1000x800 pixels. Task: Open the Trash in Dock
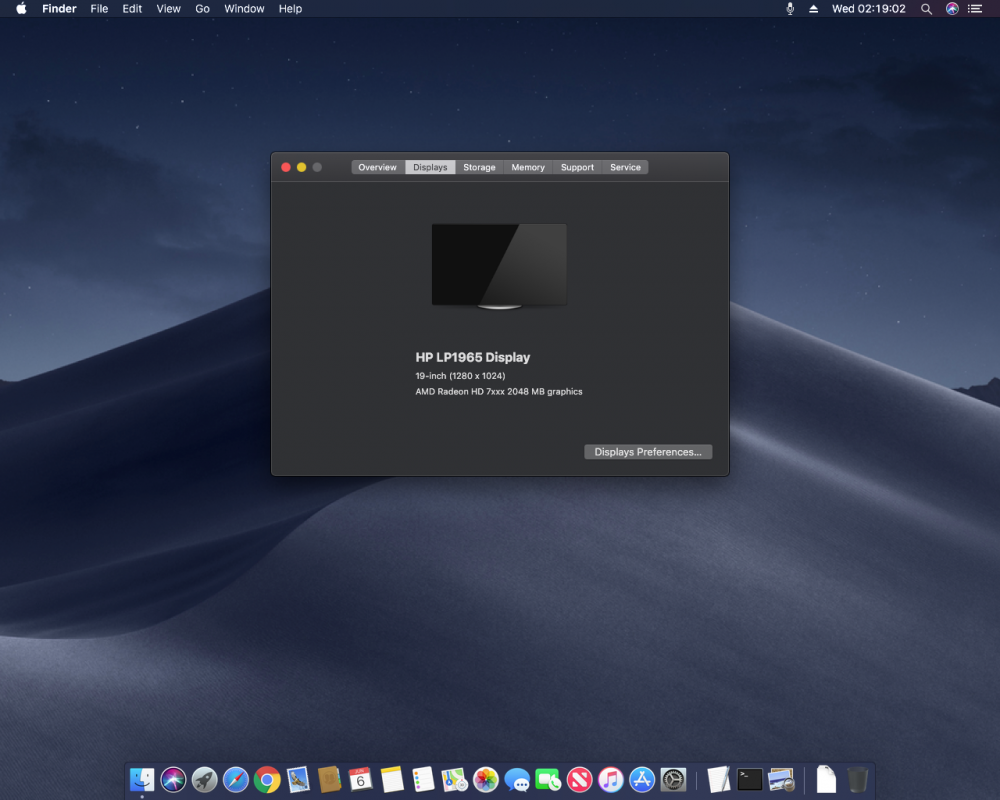coord(858,780)
